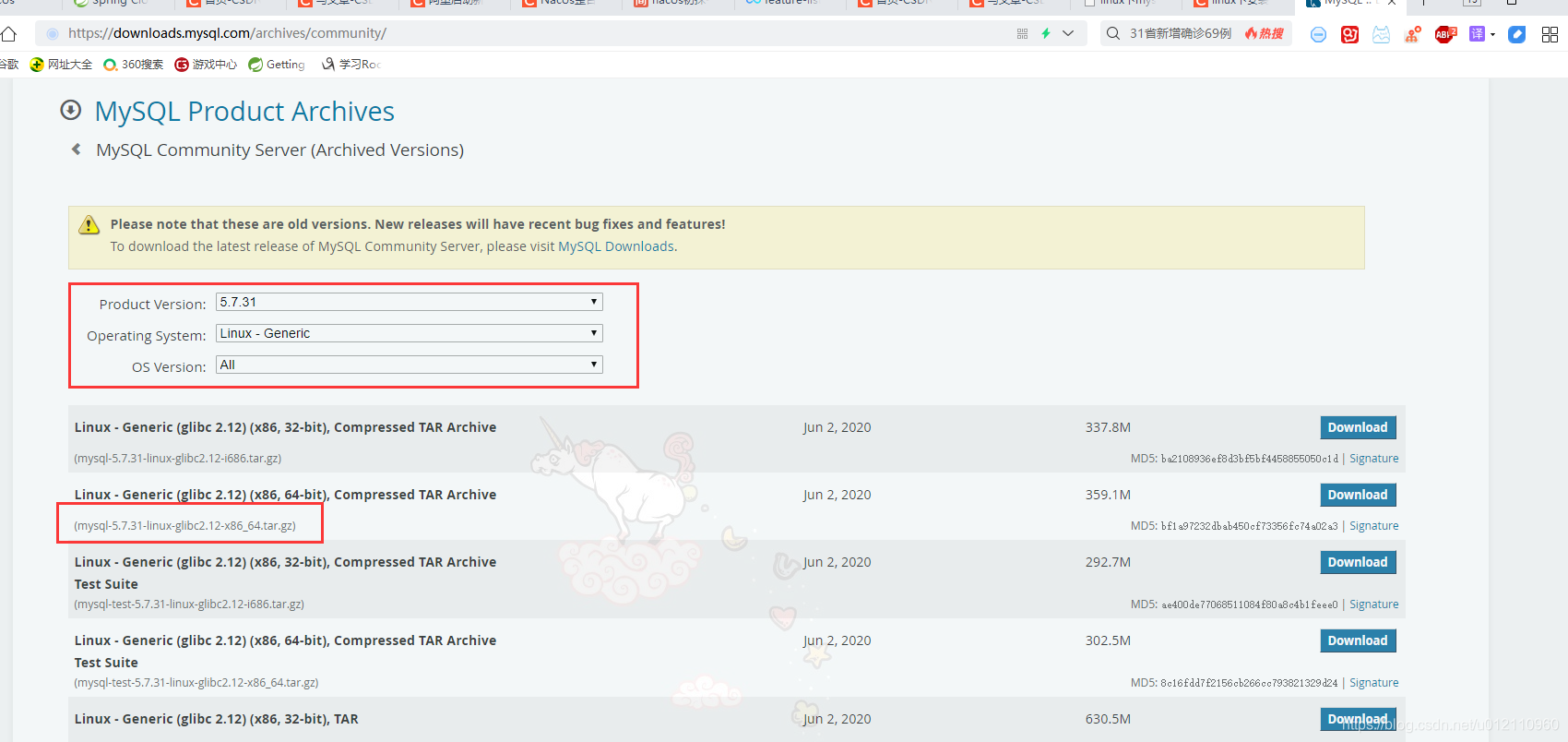Image resolution: width=1568 pixels, height=742 pixels.
Task: Click filename mysql-test-5.7.31-linux-glibc2.12-x86_64.tar.gz
Action: pyautogui.click(x=196, y=683)
